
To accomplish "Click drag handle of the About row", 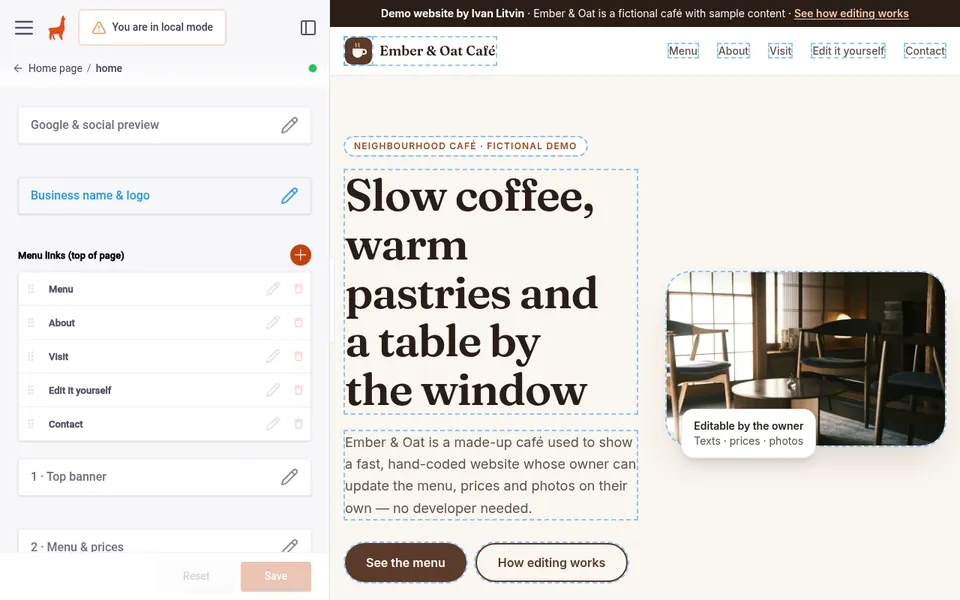I will (31, 323).
